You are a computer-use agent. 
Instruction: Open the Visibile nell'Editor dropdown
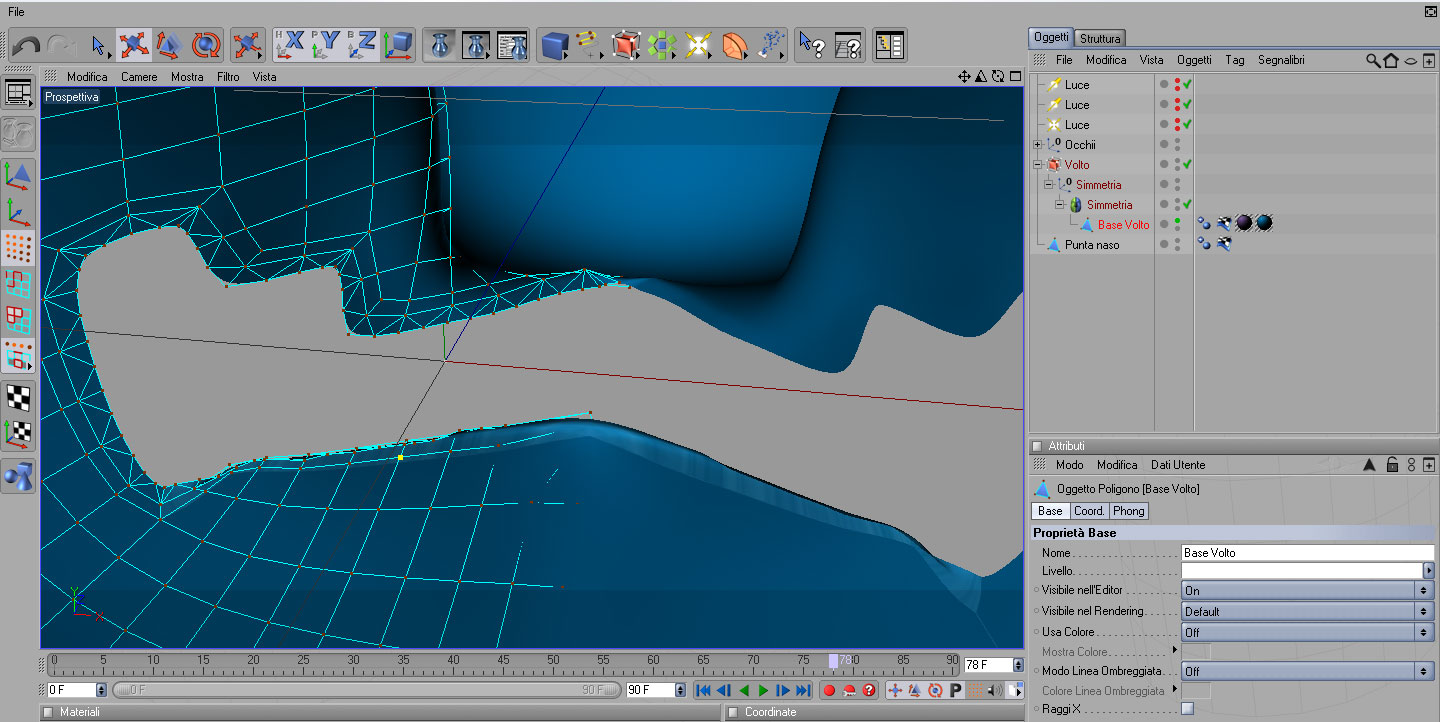[1306, 591]
